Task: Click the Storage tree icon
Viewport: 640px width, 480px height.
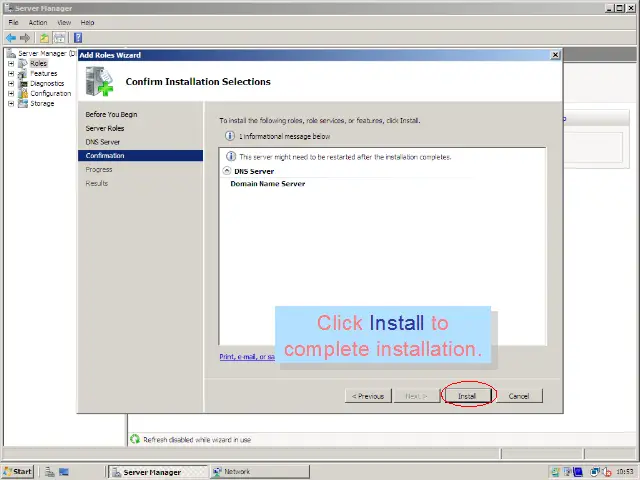Action: click(x=23, y=103)
